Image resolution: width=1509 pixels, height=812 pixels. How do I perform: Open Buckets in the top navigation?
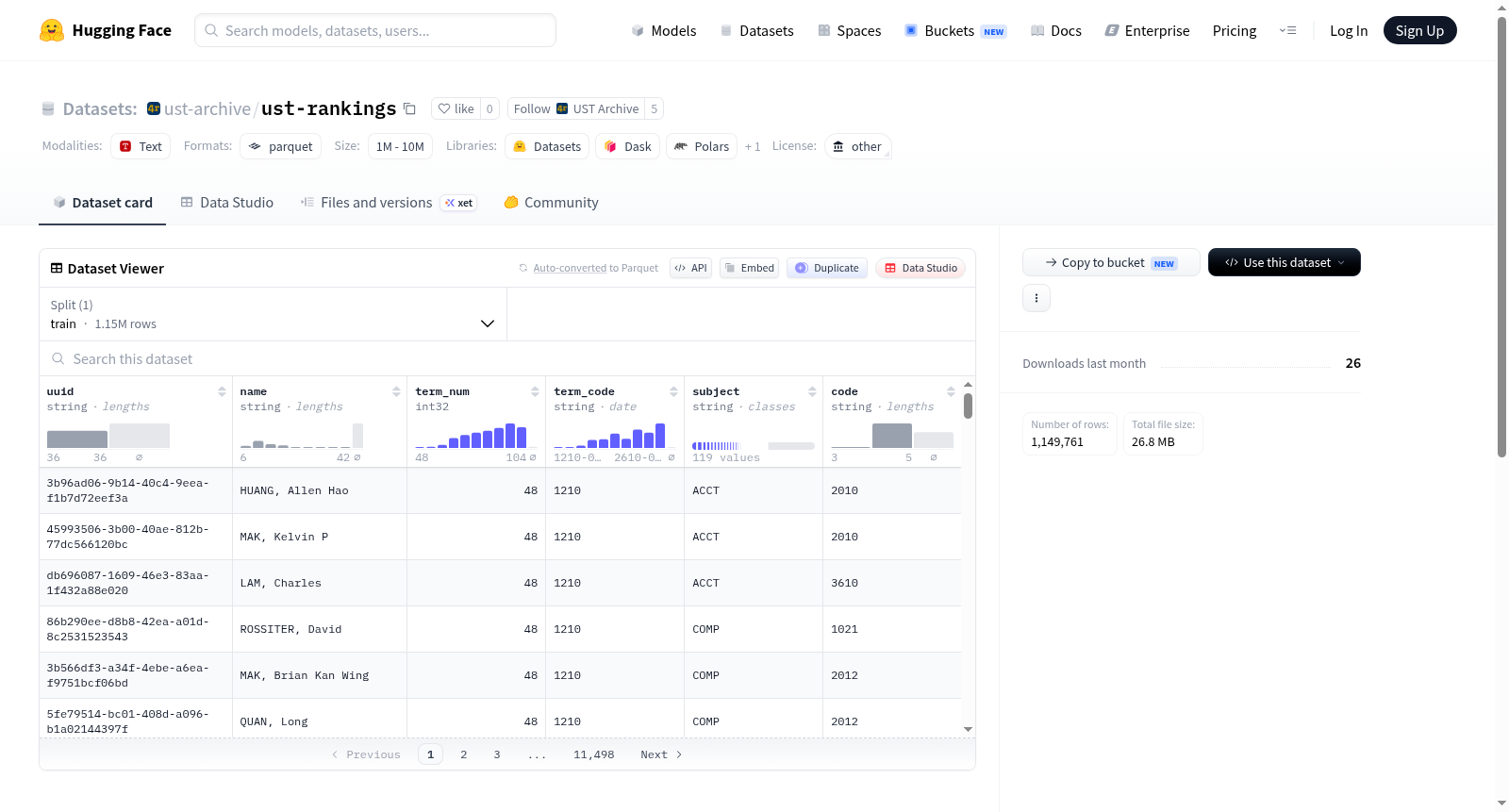[x=955, y=30]
